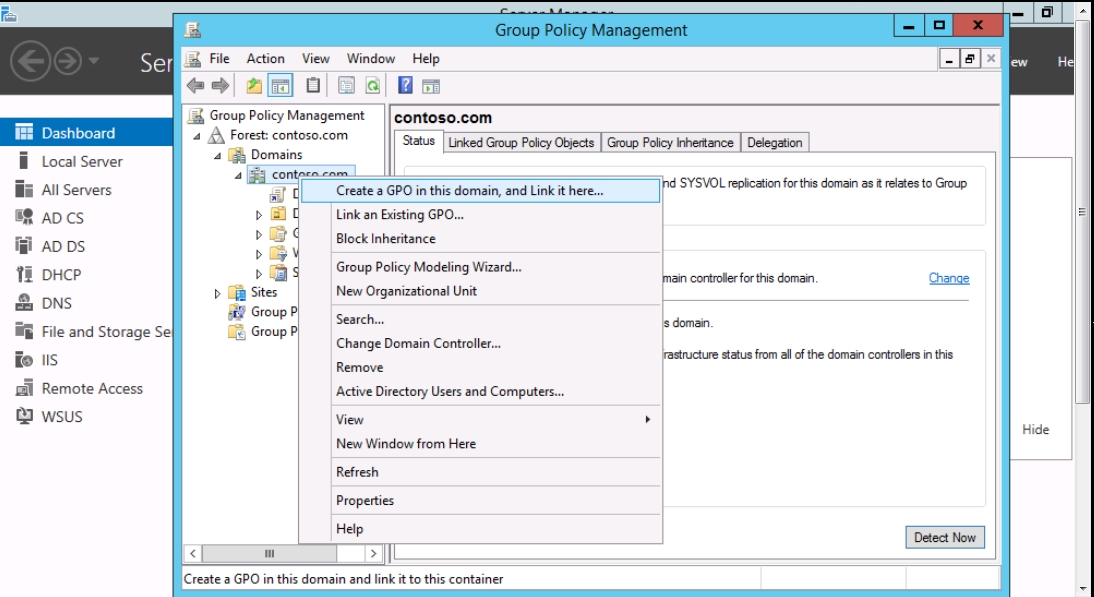Select 'Block Inheritance' in the context menu
This screenshot has width=1094, height=597.
point(385,239)
